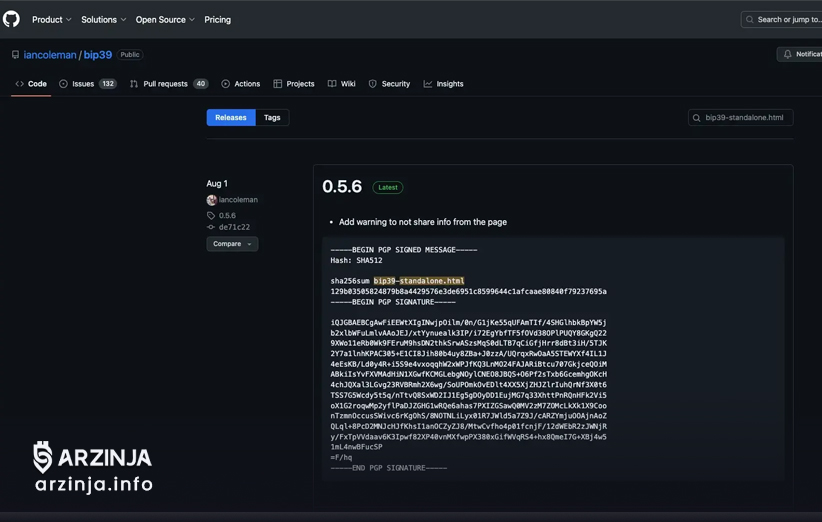The width and height of the screenshot is (822, 522).
Task: Click the repository icon beside iancoleman
Action: click(15, 55)
